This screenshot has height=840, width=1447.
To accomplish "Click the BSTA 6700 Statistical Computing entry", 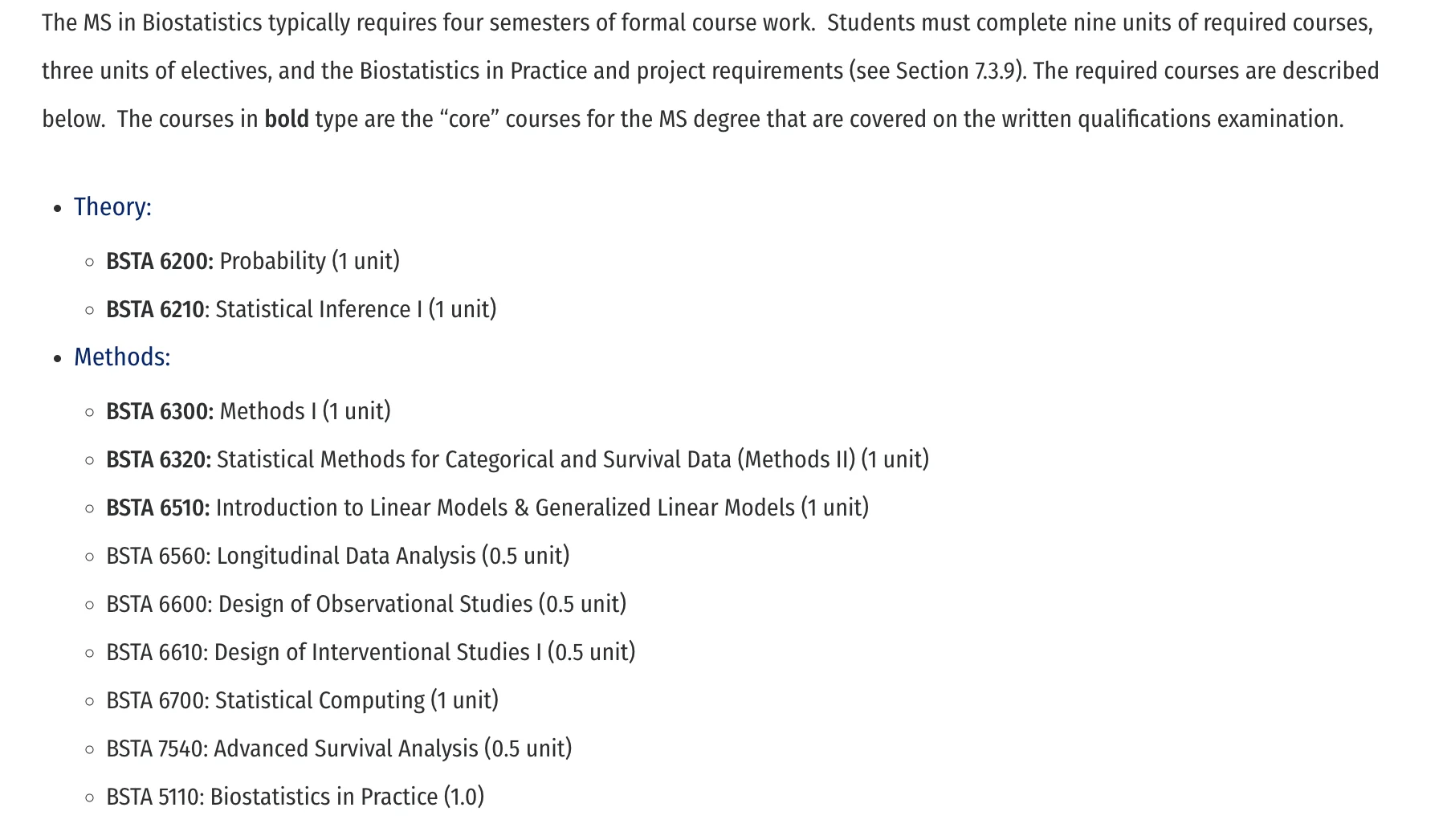I will pos(302,701).
